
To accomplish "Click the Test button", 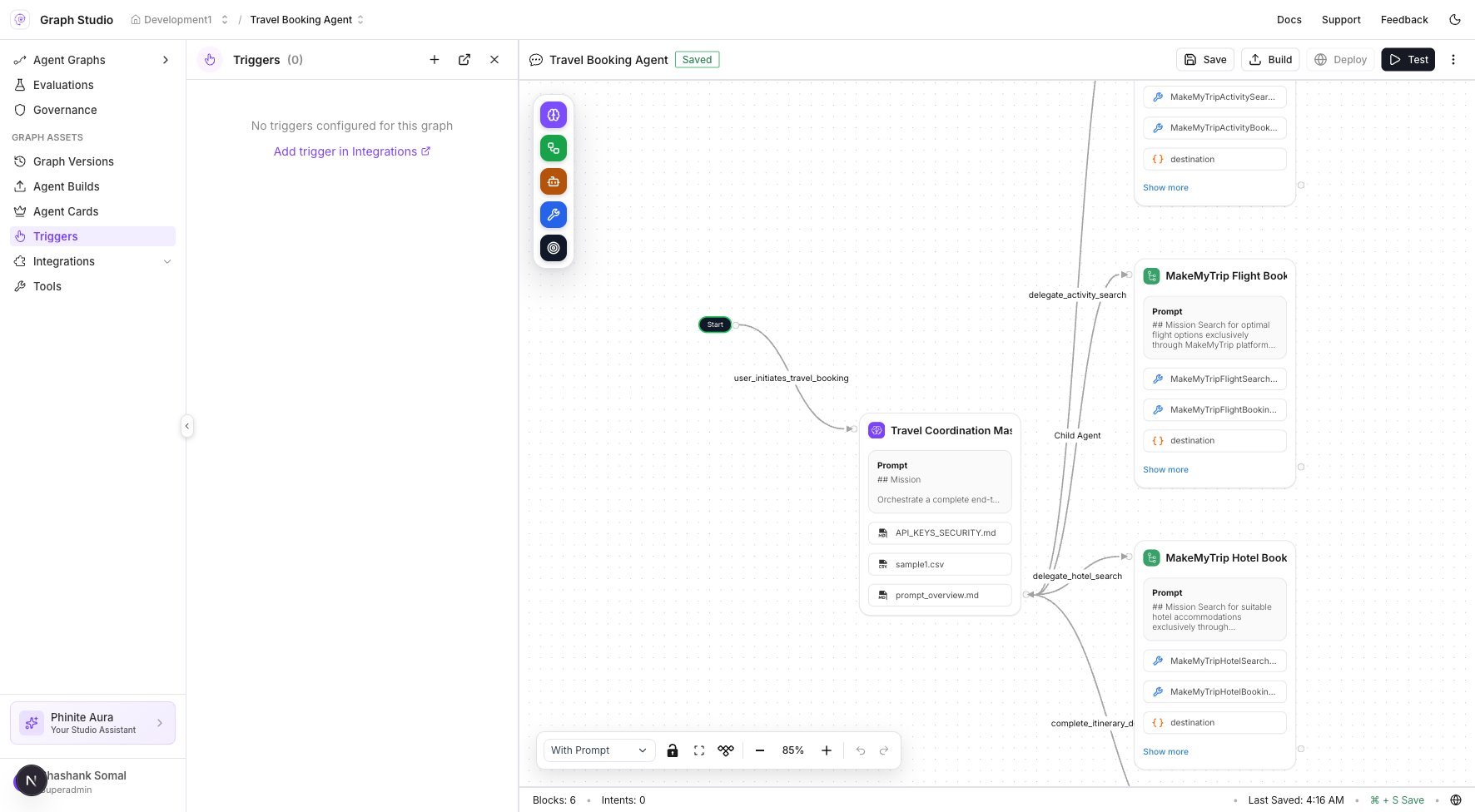I will pyautogui.click(x=1408, y=60).
